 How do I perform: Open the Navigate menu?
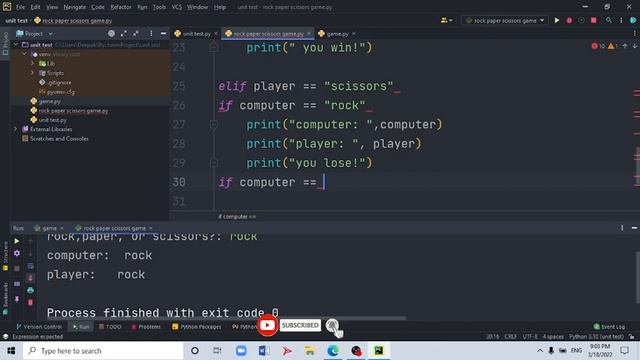[x=75, y=7]
